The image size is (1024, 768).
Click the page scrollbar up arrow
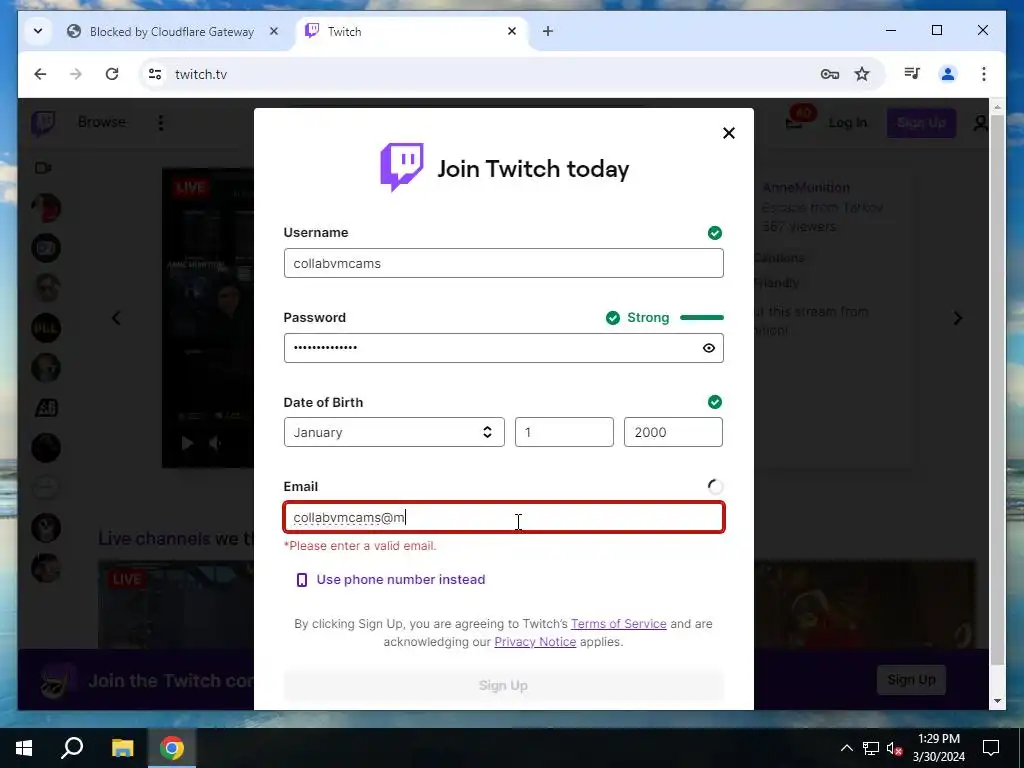click(x=997, y=106)
